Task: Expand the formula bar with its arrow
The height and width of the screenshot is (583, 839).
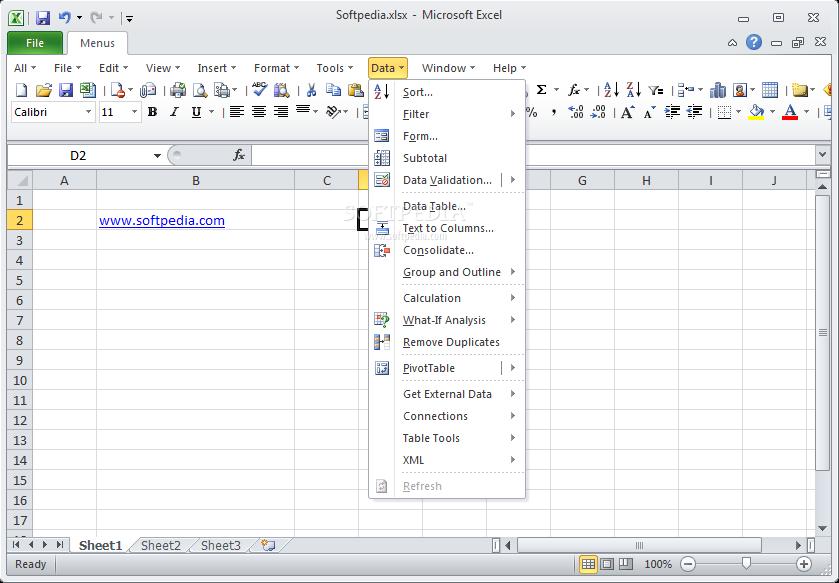Action: (x=822, y=155)
